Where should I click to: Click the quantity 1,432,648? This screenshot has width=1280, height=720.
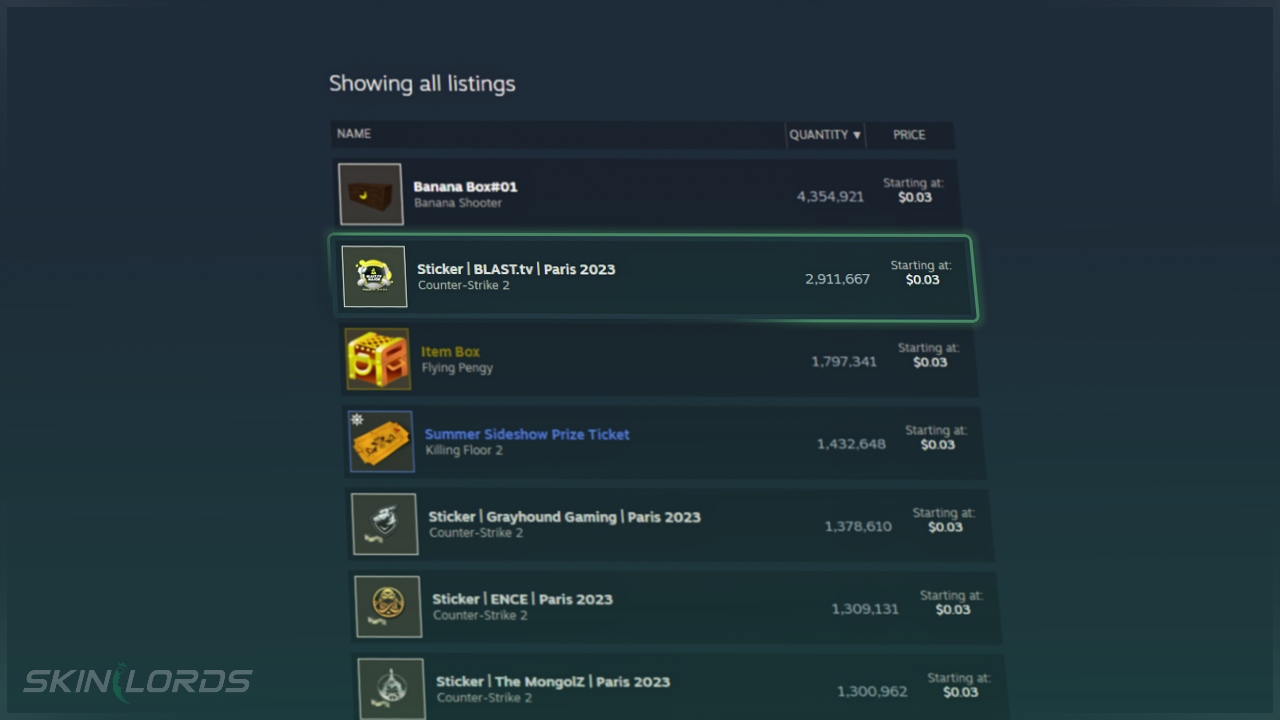pyautogui.click(x=851, y=444)
